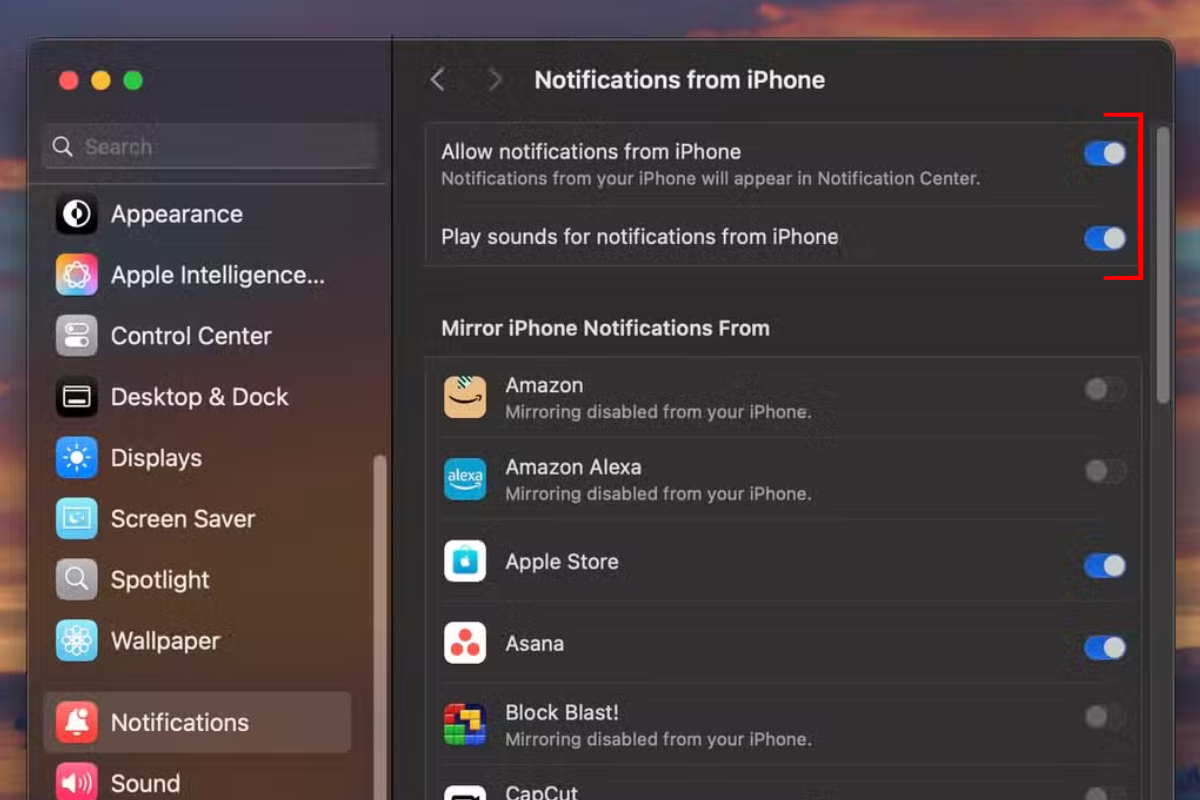Go back using the left chevron
1200x800 pixels.
437,80
